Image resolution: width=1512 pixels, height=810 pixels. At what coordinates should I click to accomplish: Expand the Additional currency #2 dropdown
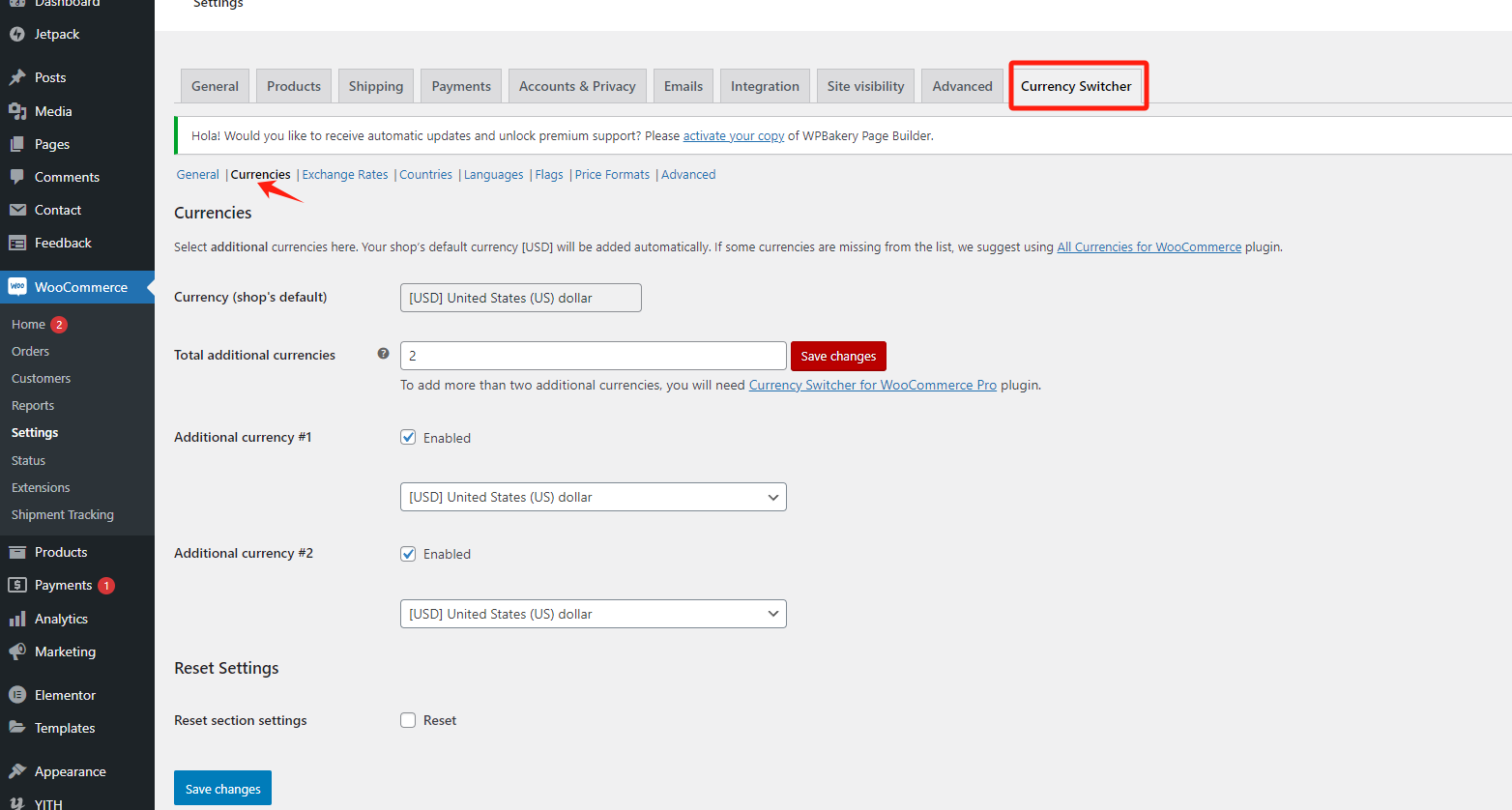pos(593,614)
